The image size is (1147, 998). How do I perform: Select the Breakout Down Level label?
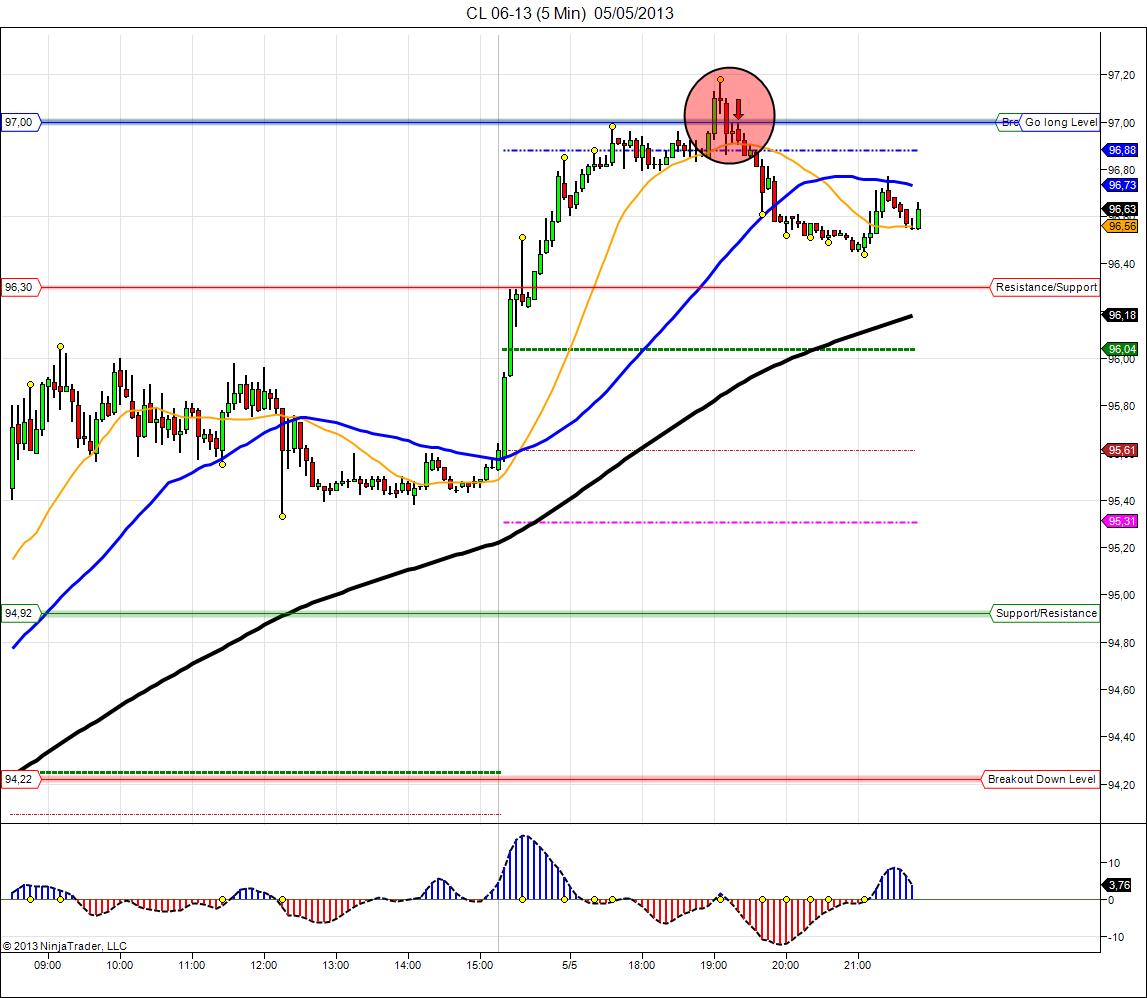(x=1041, y=779)
